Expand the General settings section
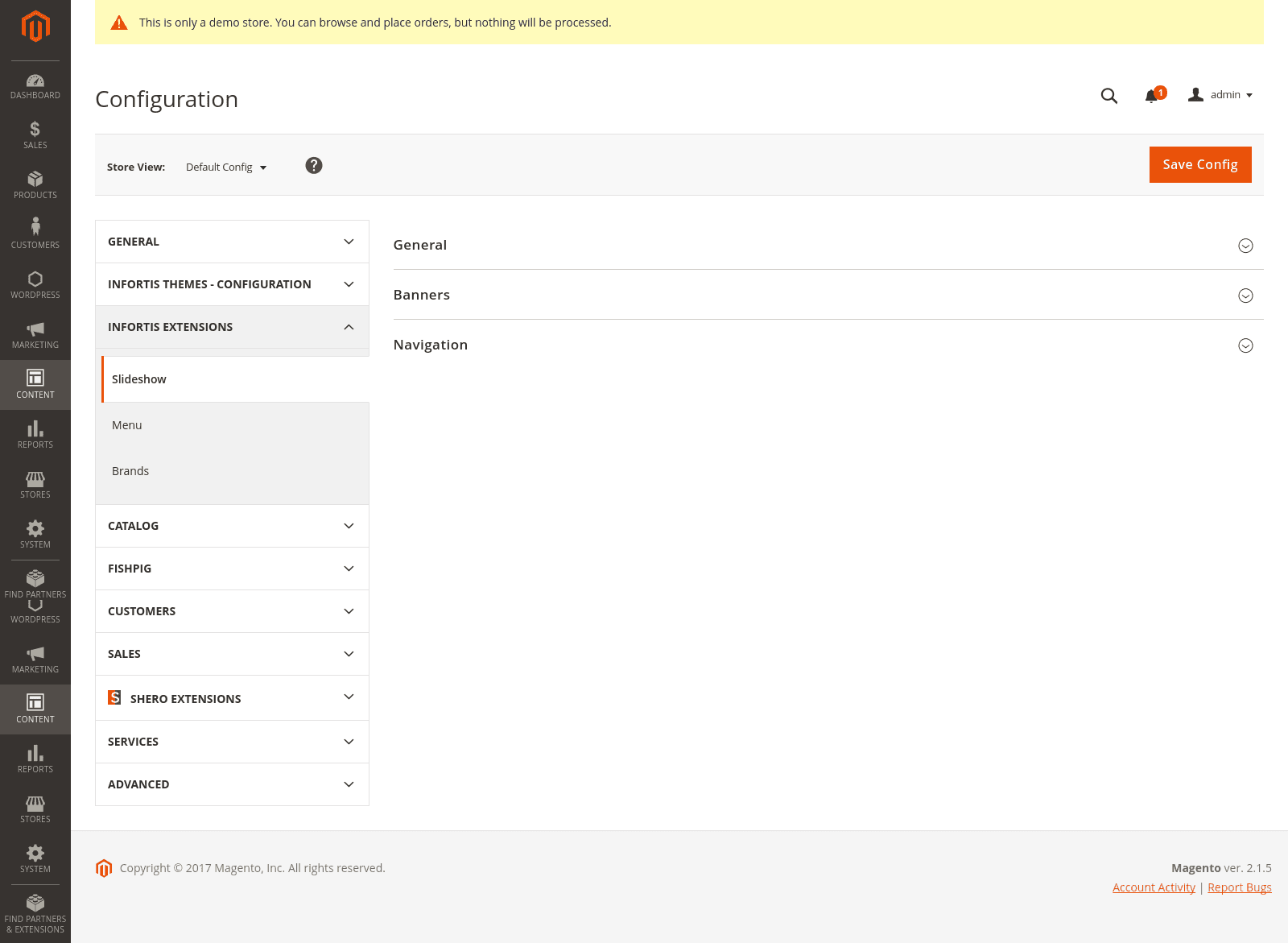The width and height of the screenshot is (1288, 943). click(x=828, y=245)
